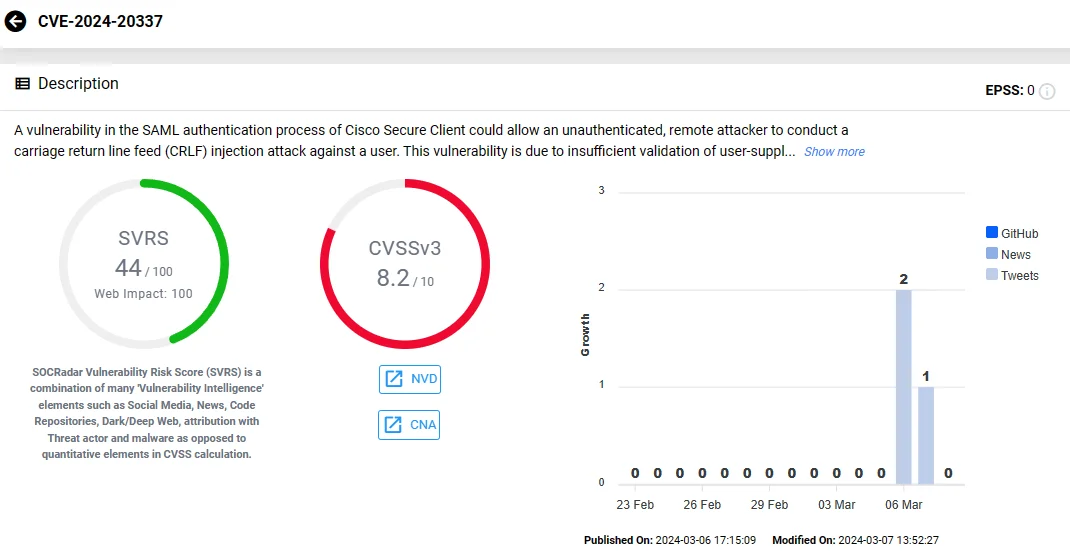The height and width of the screenshot is (553, 1070).
Task: Toggle GitHub legend series
Action: pos(1012,233)
